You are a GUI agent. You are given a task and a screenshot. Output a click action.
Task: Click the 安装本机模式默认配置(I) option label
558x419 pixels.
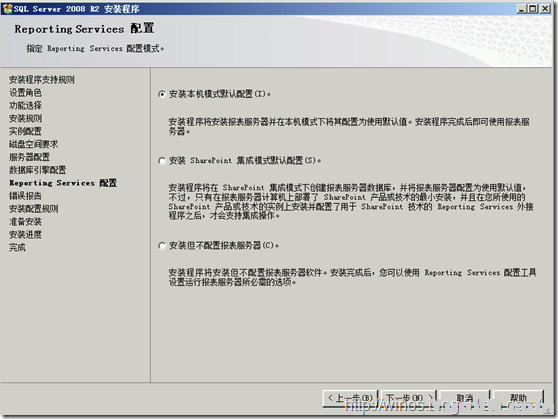point(220,94)
